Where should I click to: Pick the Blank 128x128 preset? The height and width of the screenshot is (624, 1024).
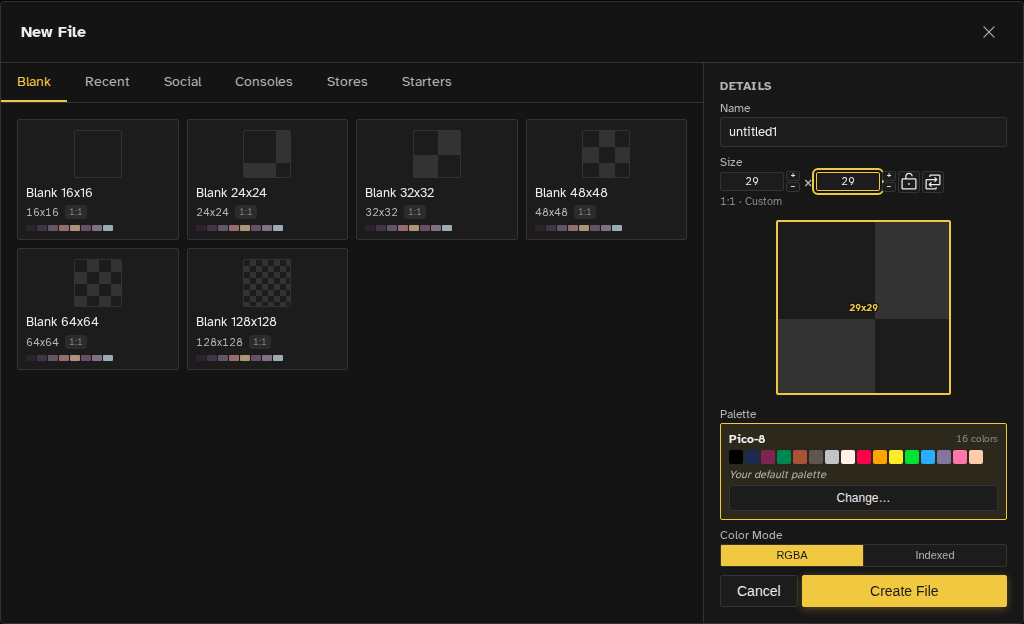click(x=267, y=309)
